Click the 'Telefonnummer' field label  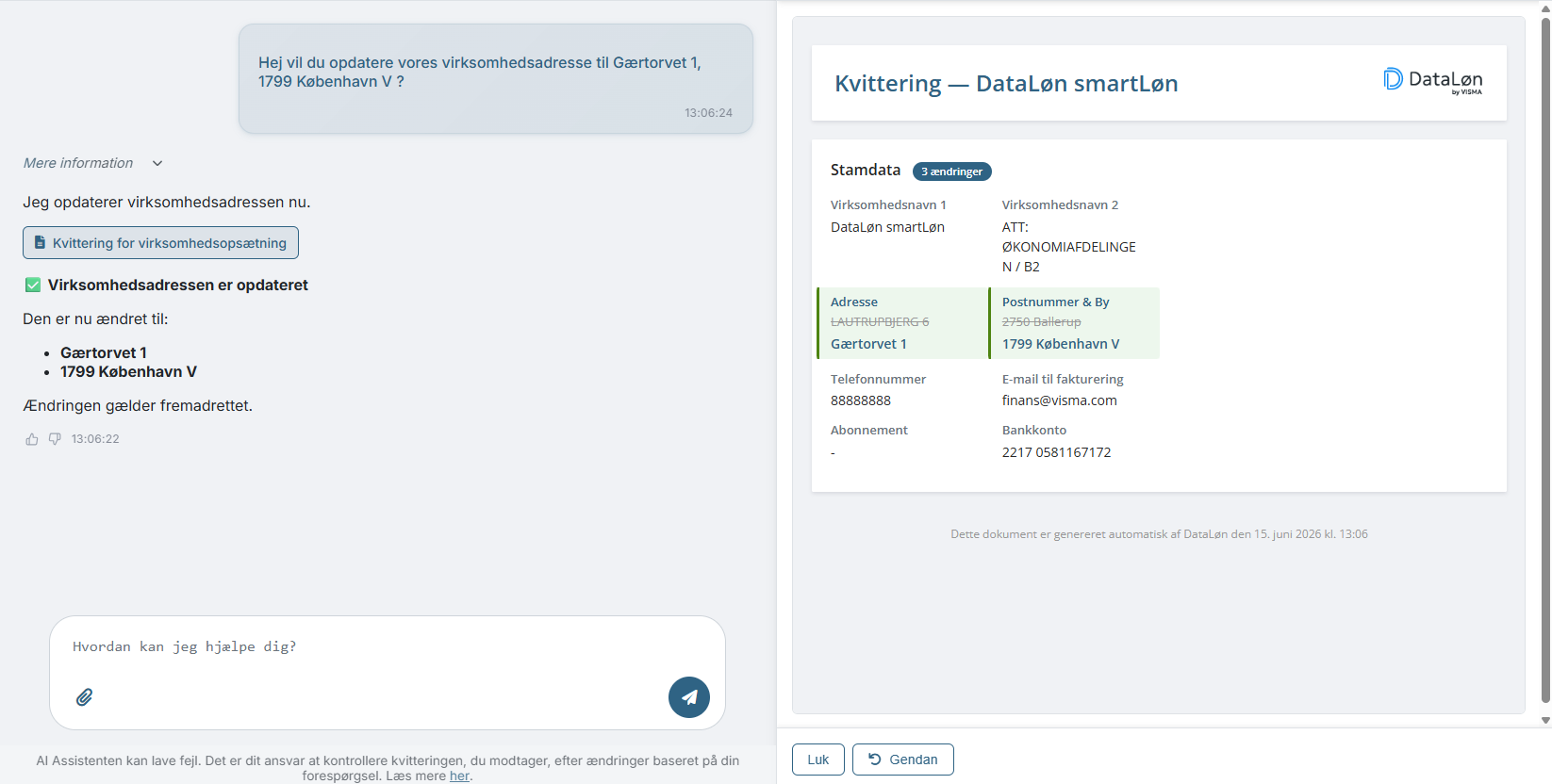(x=878, y=379)
